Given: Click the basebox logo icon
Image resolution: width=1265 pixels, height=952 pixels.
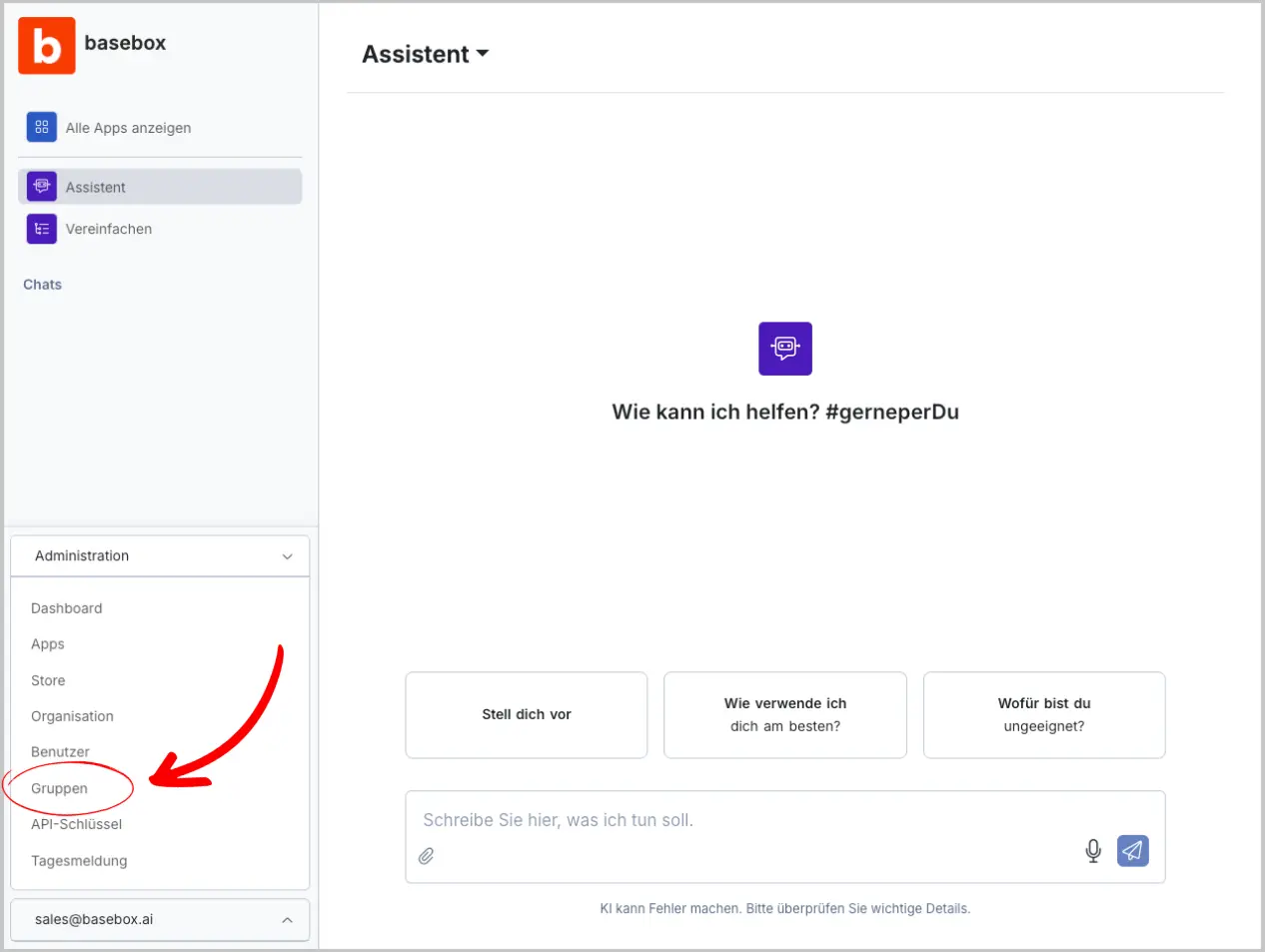Looking at the screenshot, I should coord(46,45).
